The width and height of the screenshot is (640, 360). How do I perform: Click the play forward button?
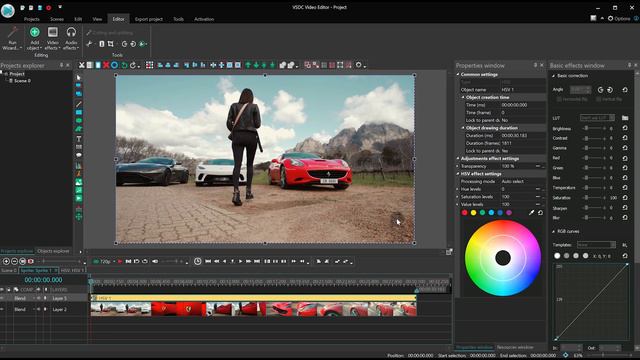coord(240,261)
